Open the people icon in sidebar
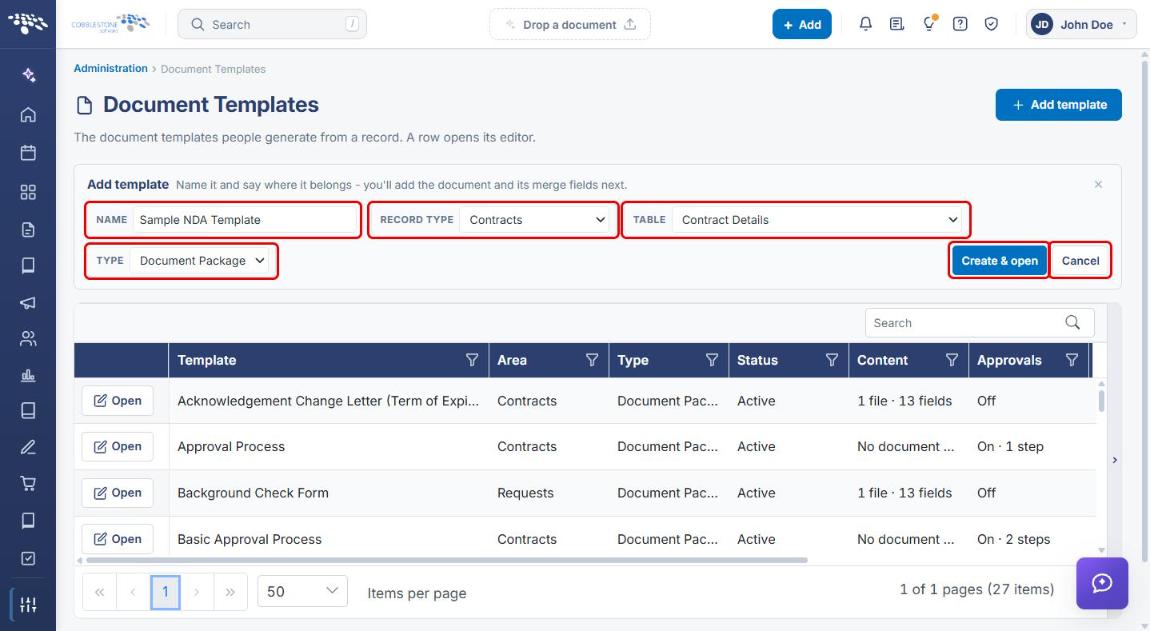The image size is (1150, 631). (x=28, y=338)
